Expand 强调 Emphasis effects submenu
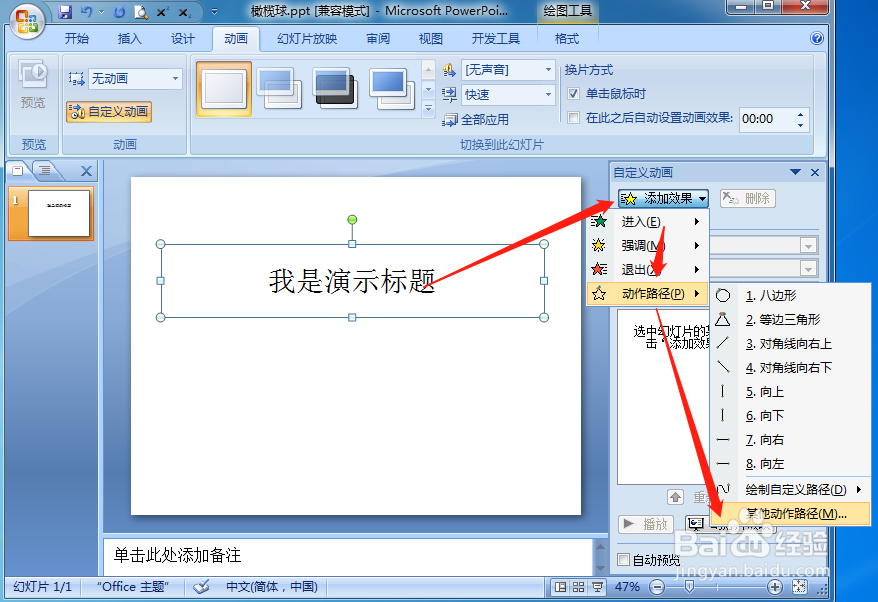This screenshot has height=602, width=878. tap(648, 245)
